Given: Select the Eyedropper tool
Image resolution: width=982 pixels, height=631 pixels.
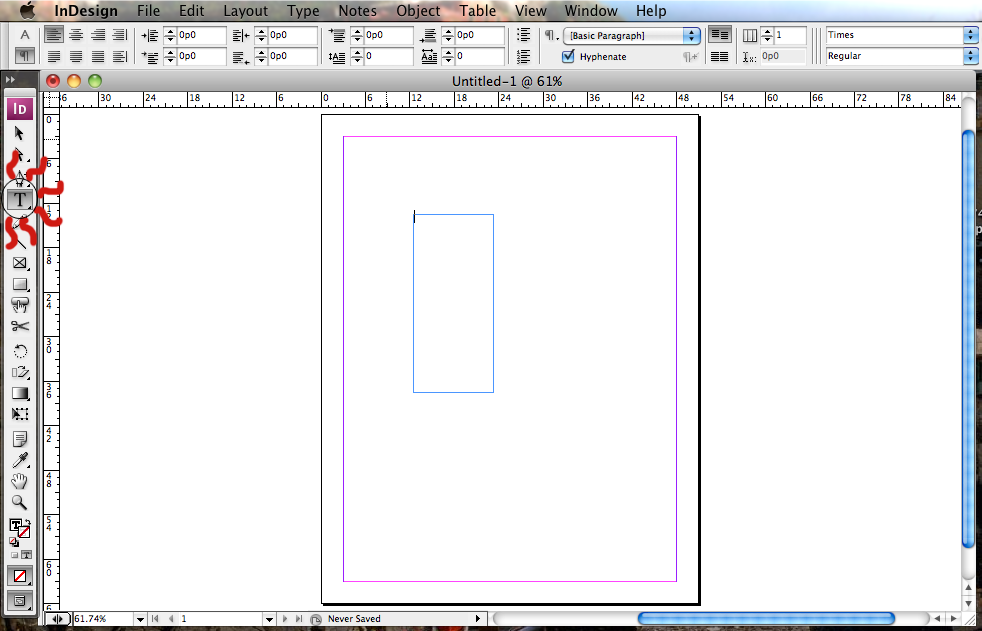Looking at the screenshot, I should 20,460.
